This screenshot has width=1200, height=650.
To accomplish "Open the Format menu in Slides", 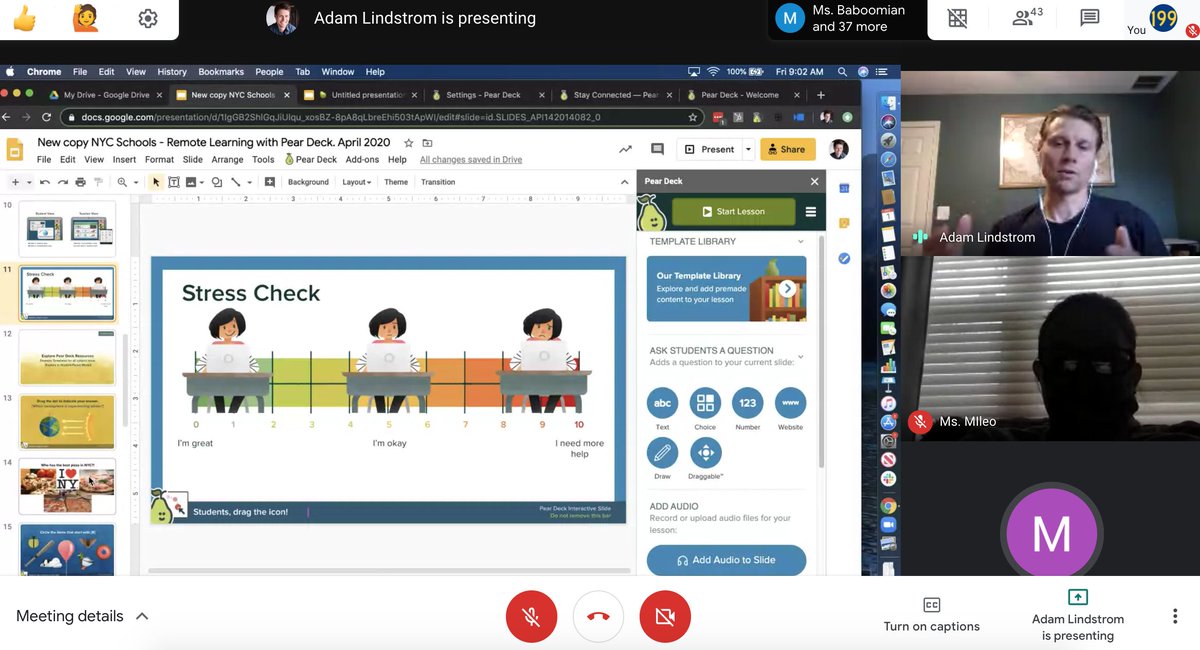I will [x=159, y=160].
